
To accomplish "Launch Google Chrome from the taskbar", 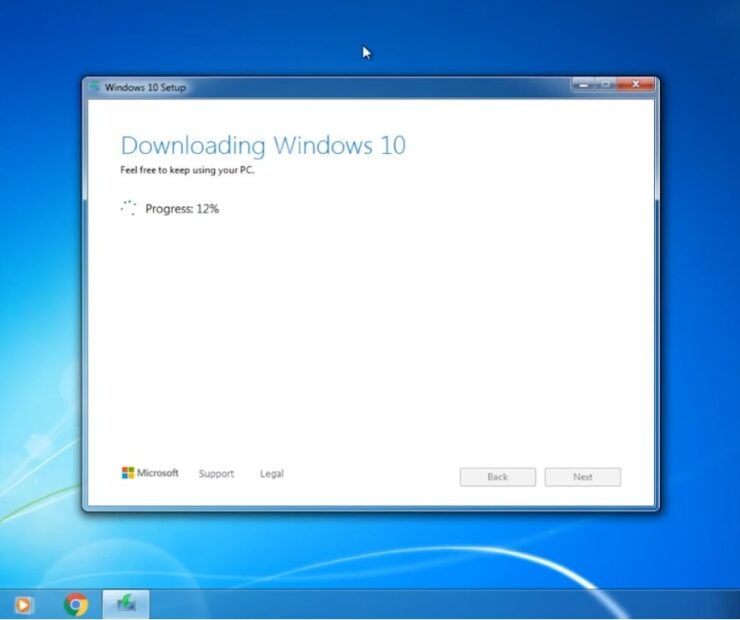I will (x=76, y=604).
